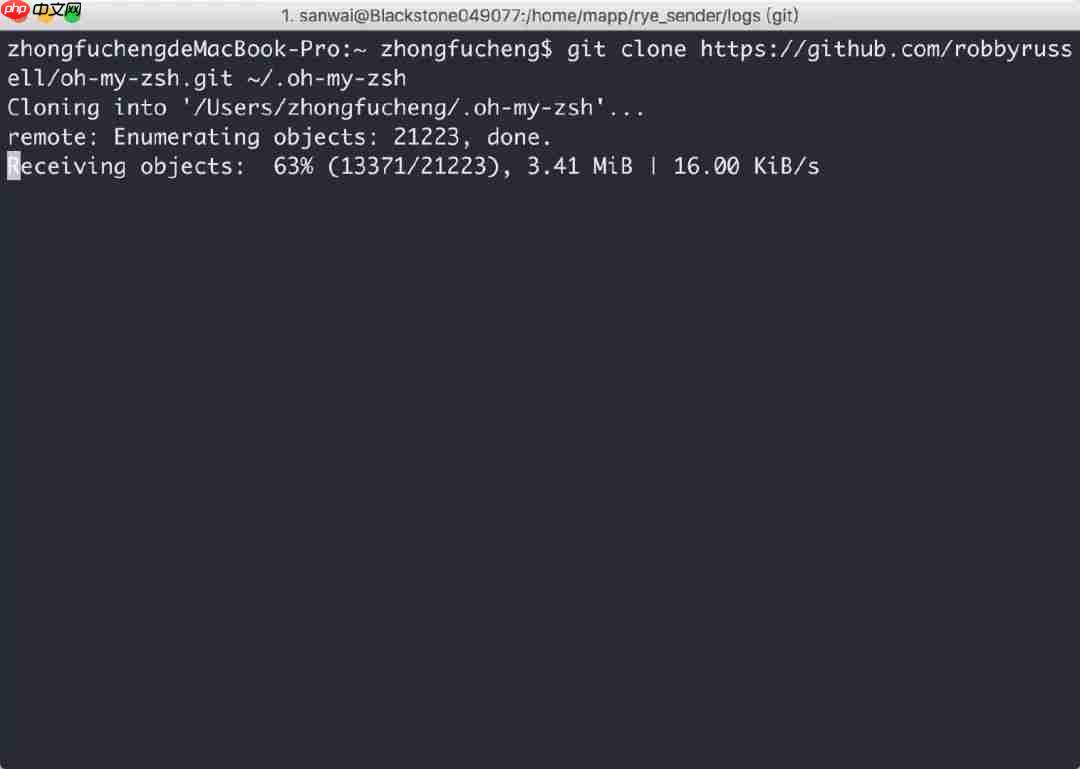The image size is (1080, 769).
Task: Click the zhongfuchengdeMacBook-Pro prompt hostname
Action: pyautogui.click(x=174, y=49)
